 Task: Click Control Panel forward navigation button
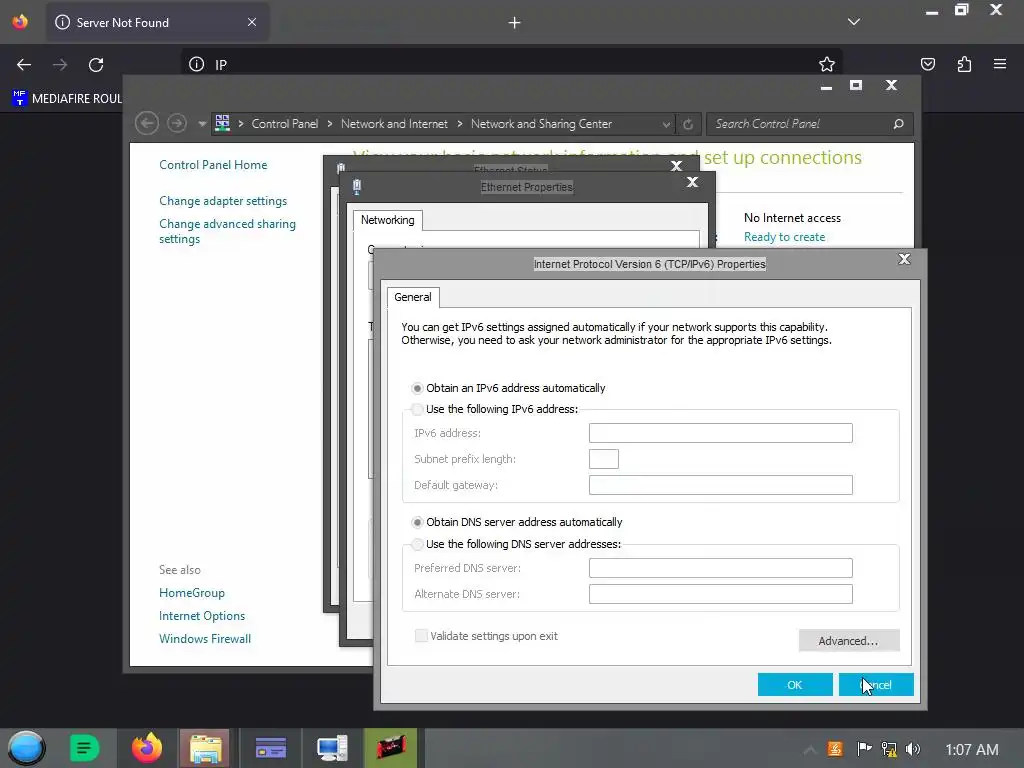(176, 123)
